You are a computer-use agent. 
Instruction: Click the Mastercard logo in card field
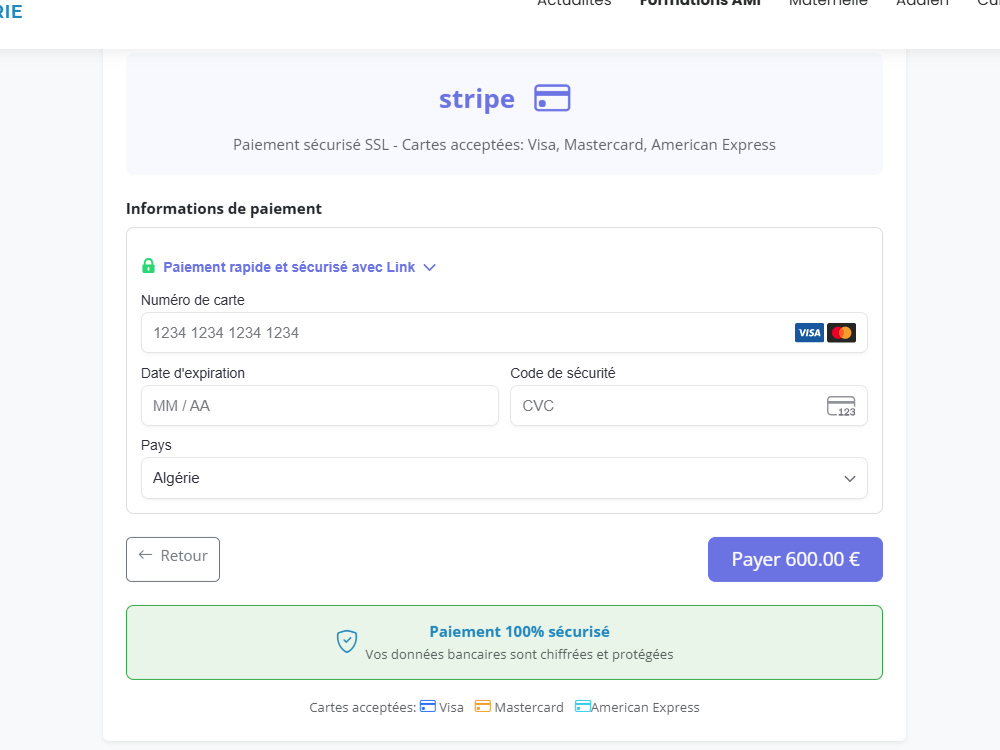pos(841,332)
